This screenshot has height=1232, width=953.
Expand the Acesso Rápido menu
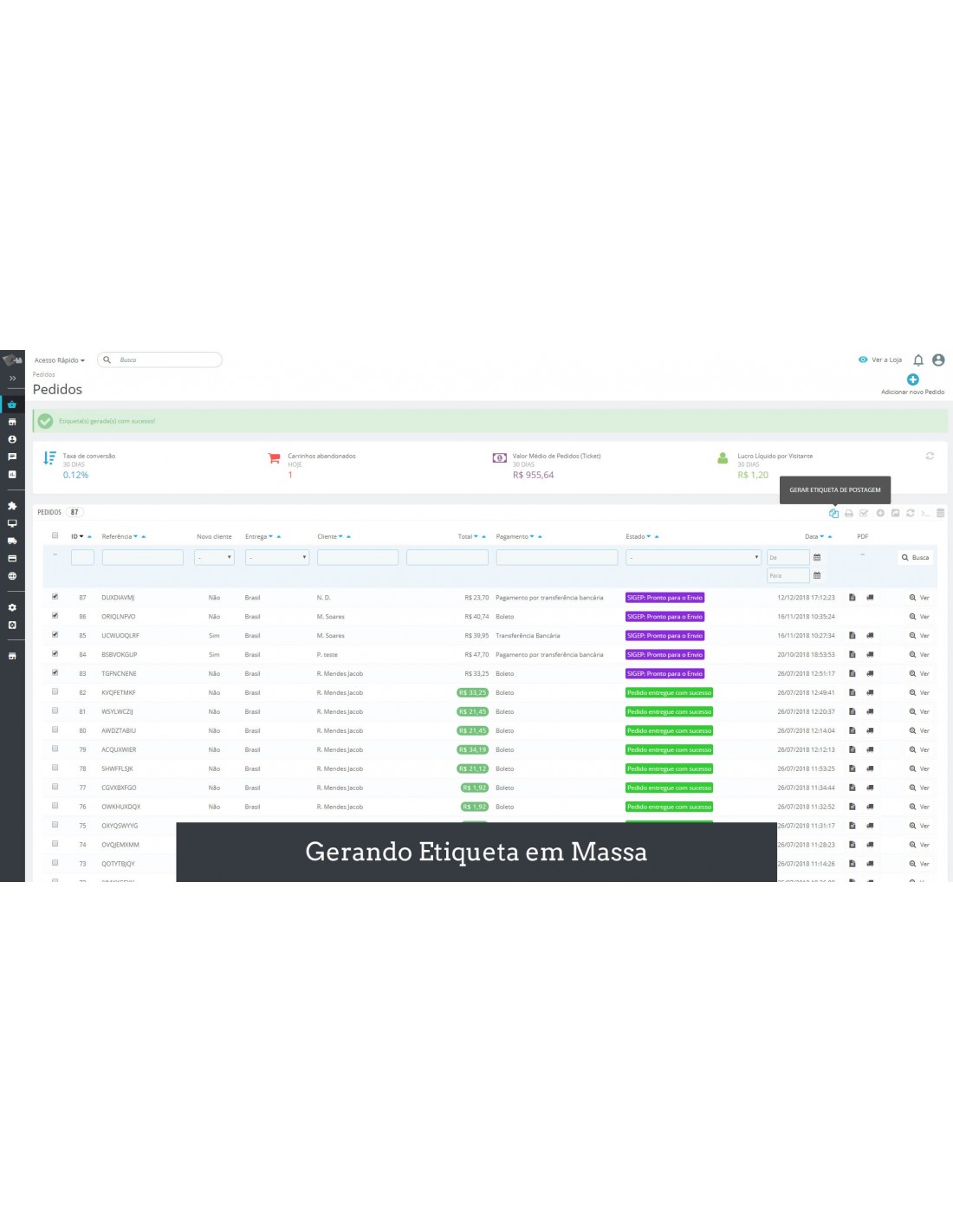(x=59, y=360)
